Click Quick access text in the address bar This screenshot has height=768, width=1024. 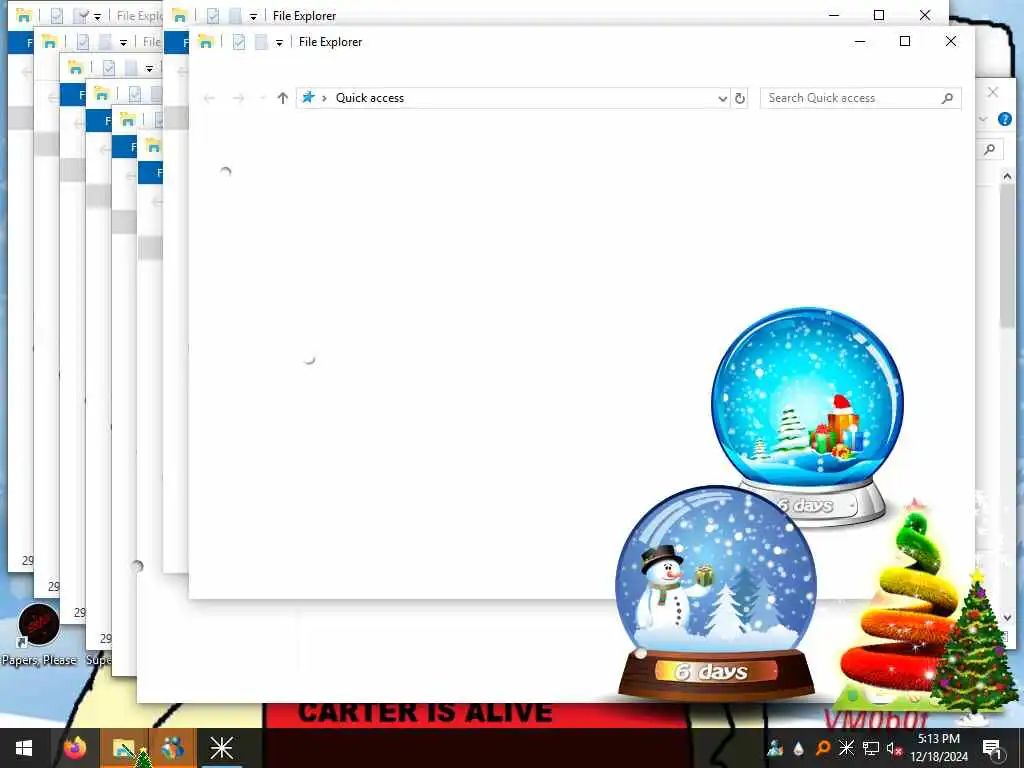[370, 98]
